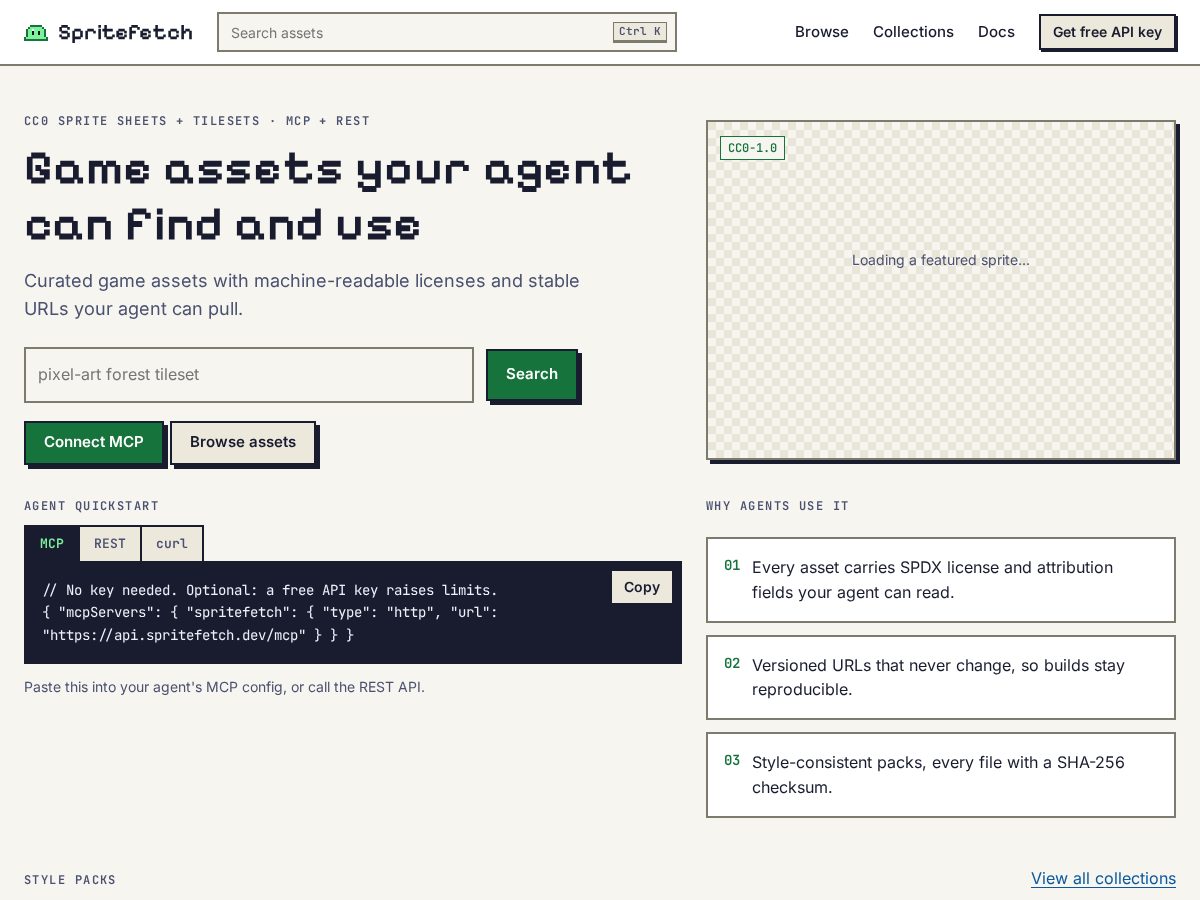
Task: Click the Connect MCP button
Action: (x=94, y=442)
